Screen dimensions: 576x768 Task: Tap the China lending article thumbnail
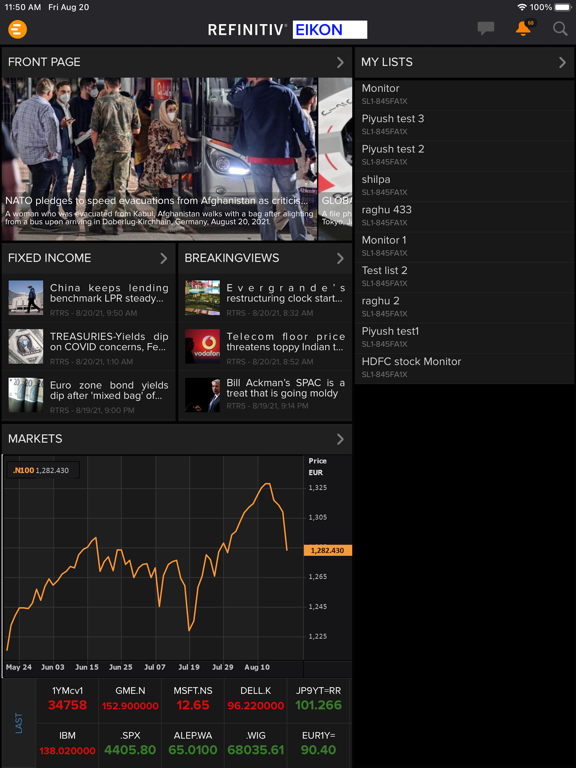coord(26,297)
